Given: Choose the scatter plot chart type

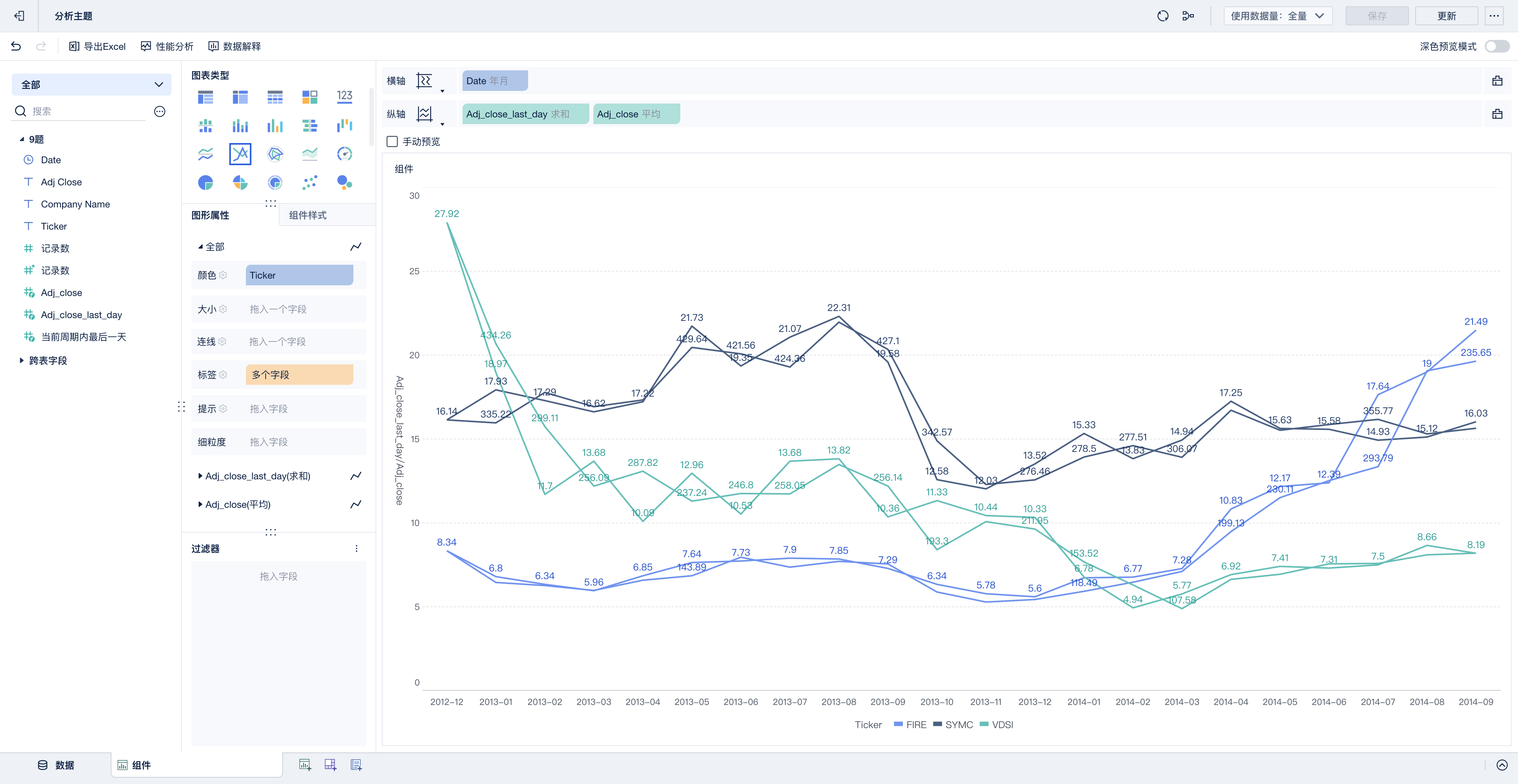Looking at the screenshot, I should point(310,183).
